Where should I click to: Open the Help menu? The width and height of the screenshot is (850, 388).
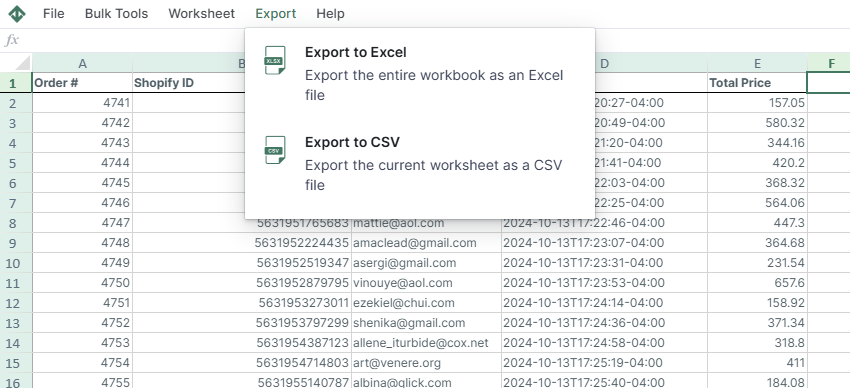(330, 14)
